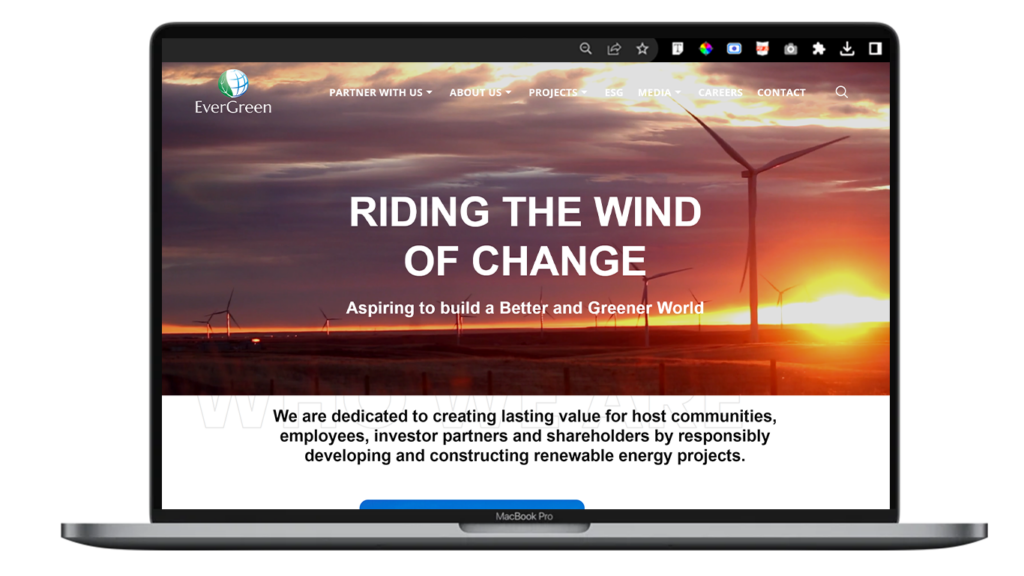Visit the CAREERS page link
This screenshot has height=576, width=1024.
720,91
